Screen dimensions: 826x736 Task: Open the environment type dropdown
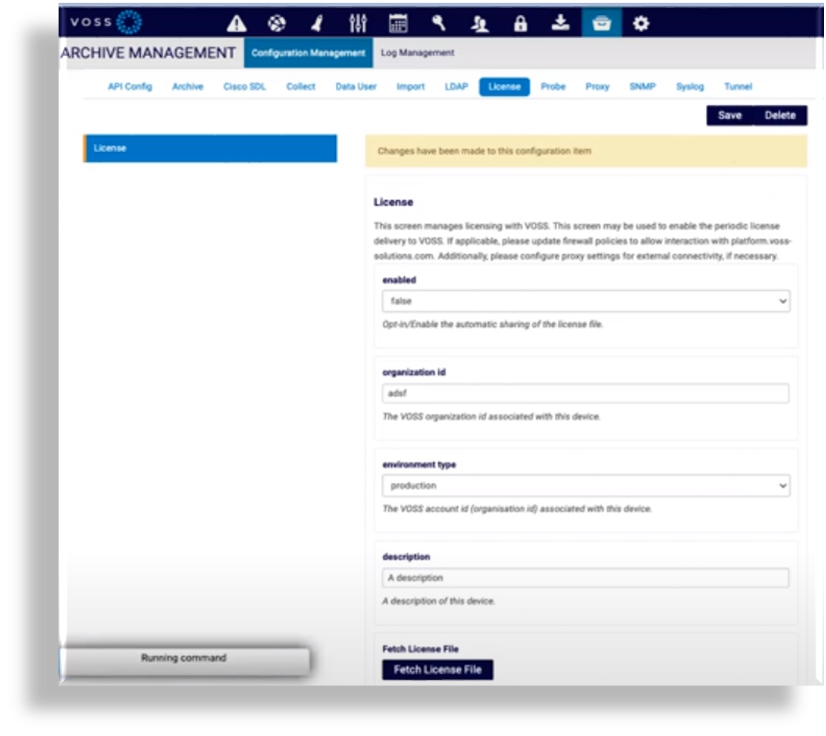[x=585, y=486]
